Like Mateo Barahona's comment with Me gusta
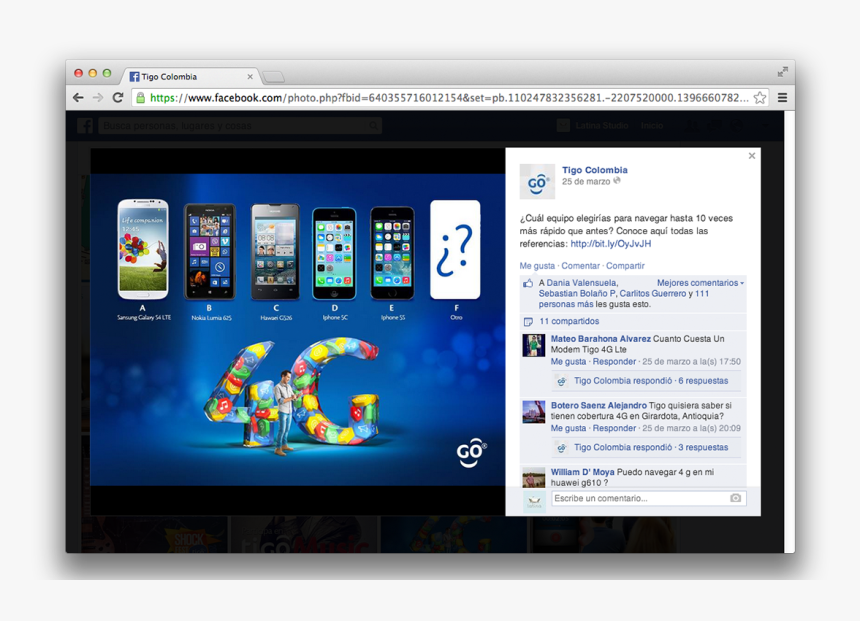 pyautogui.click(x=568, y=362)
